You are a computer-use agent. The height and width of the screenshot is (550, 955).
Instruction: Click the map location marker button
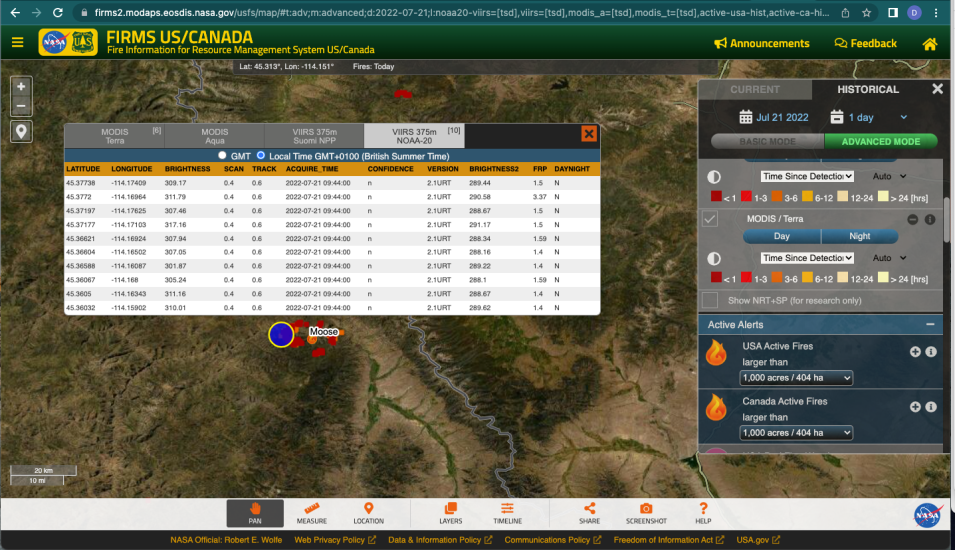click(21, 132)
